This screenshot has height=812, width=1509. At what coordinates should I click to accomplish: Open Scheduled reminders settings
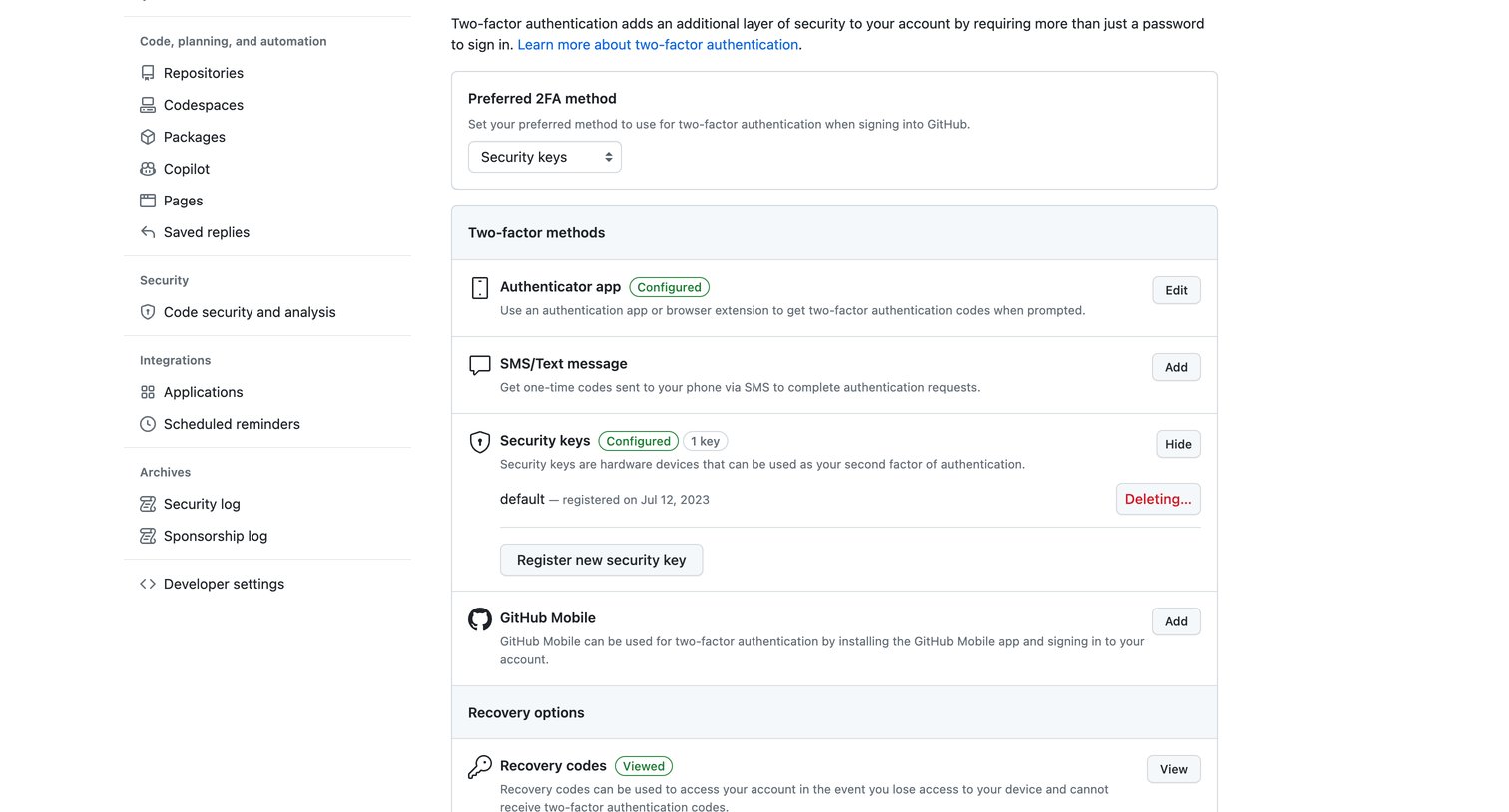[x=232, y=424]
